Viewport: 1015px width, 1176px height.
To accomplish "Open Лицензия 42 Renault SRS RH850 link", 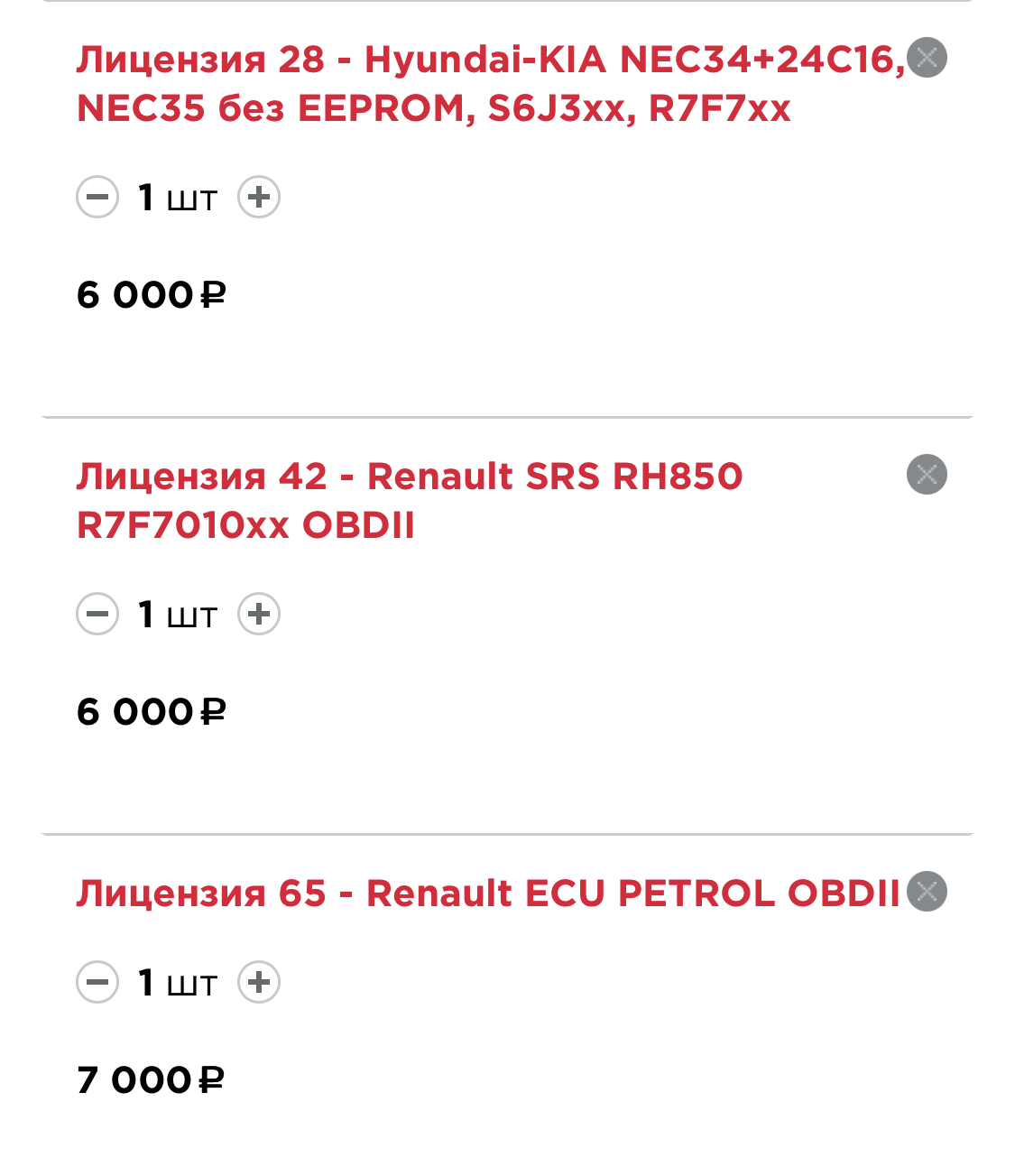I will [410, 500].
